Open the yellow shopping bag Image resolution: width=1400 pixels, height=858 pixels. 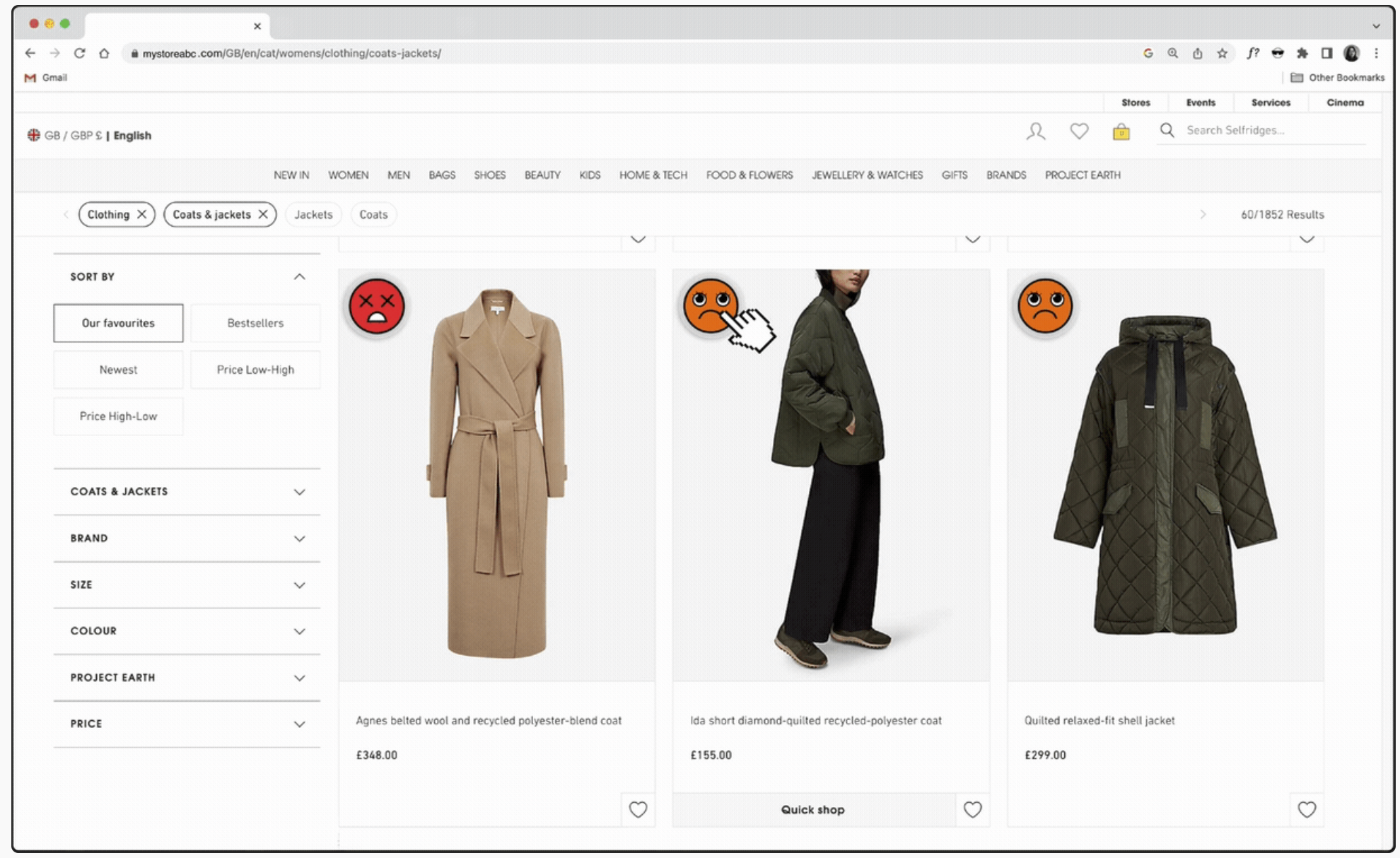click(x=1121, y=132)
